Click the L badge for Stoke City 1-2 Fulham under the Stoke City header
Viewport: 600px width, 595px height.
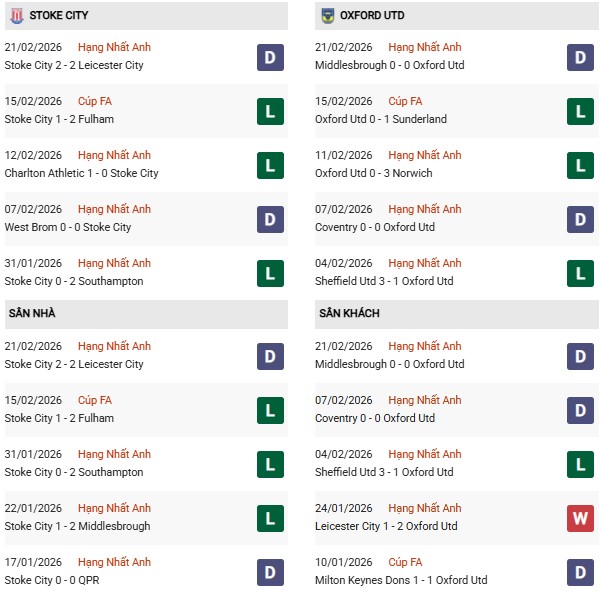coord(270,111)
